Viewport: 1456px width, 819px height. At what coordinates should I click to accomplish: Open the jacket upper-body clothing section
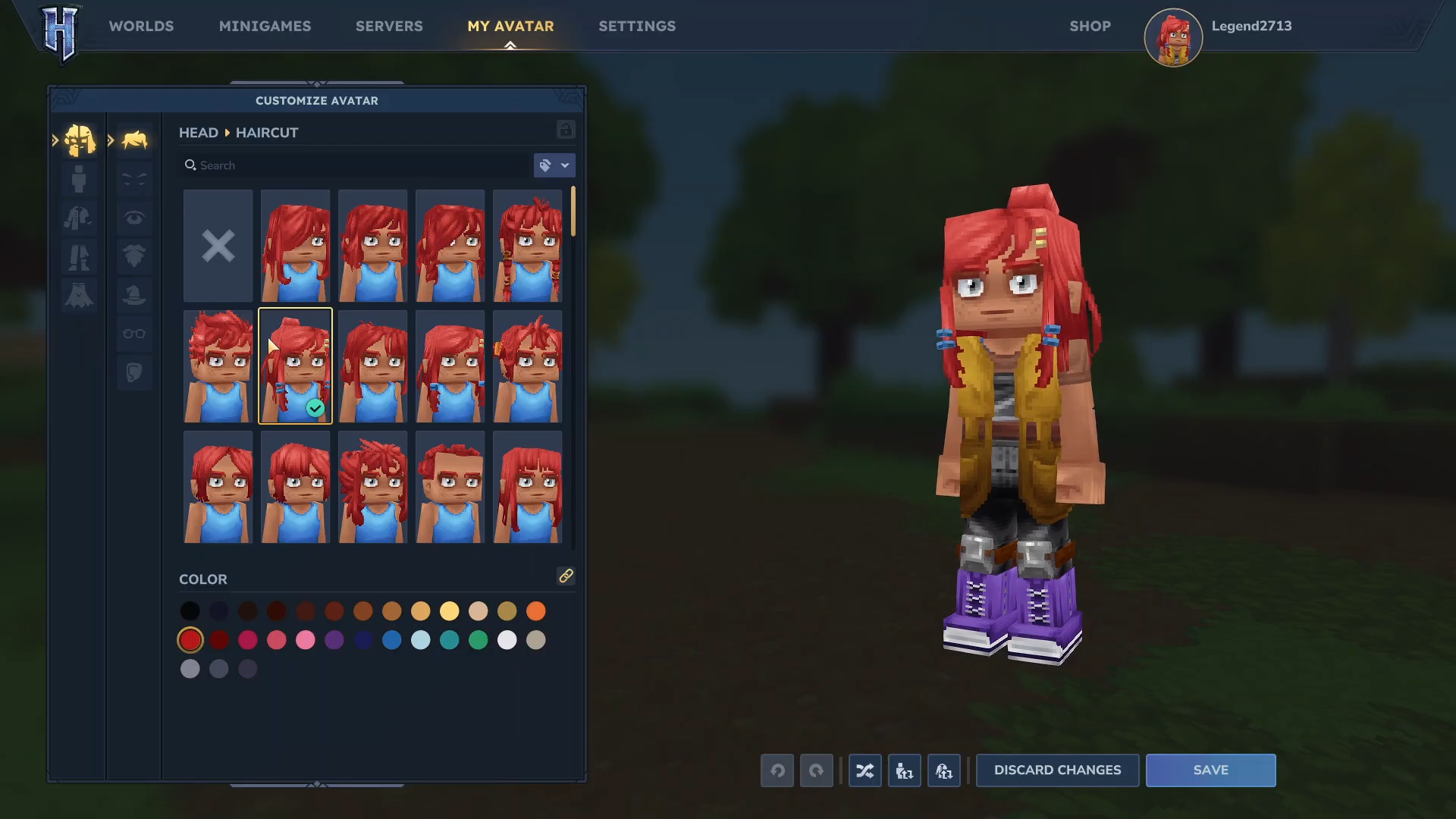(x=79, y=218)
